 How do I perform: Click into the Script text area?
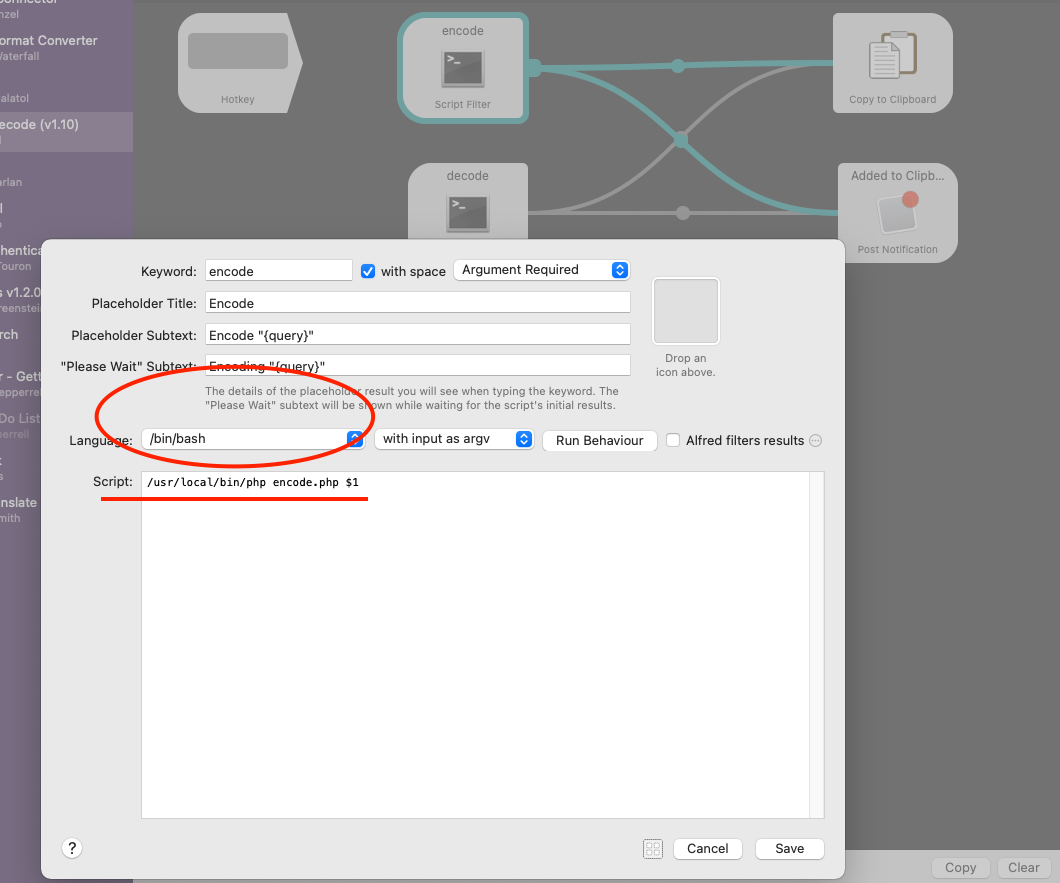pos(475,644)
